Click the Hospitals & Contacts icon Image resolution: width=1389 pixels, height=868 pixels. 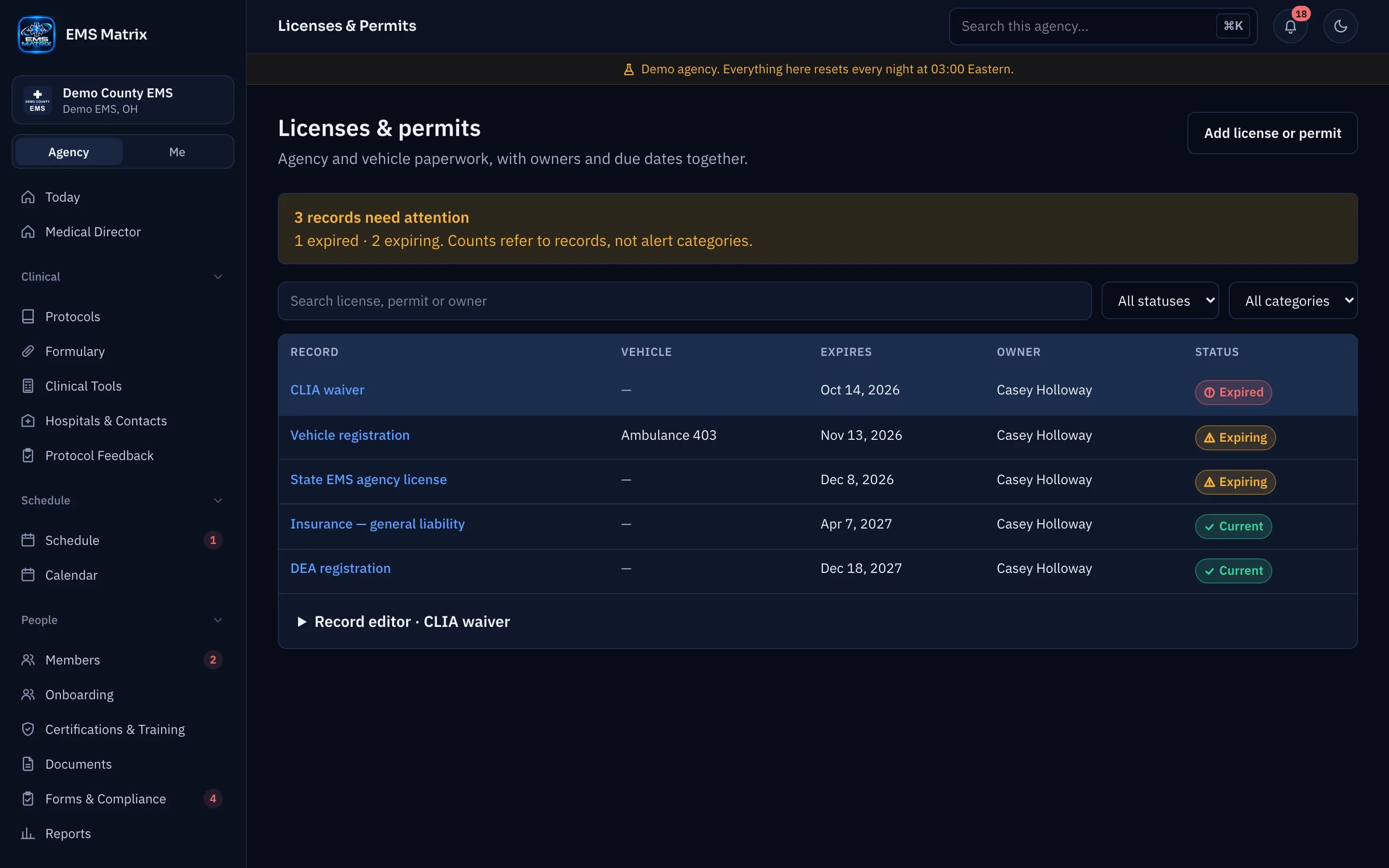click(x=28, y=421)
